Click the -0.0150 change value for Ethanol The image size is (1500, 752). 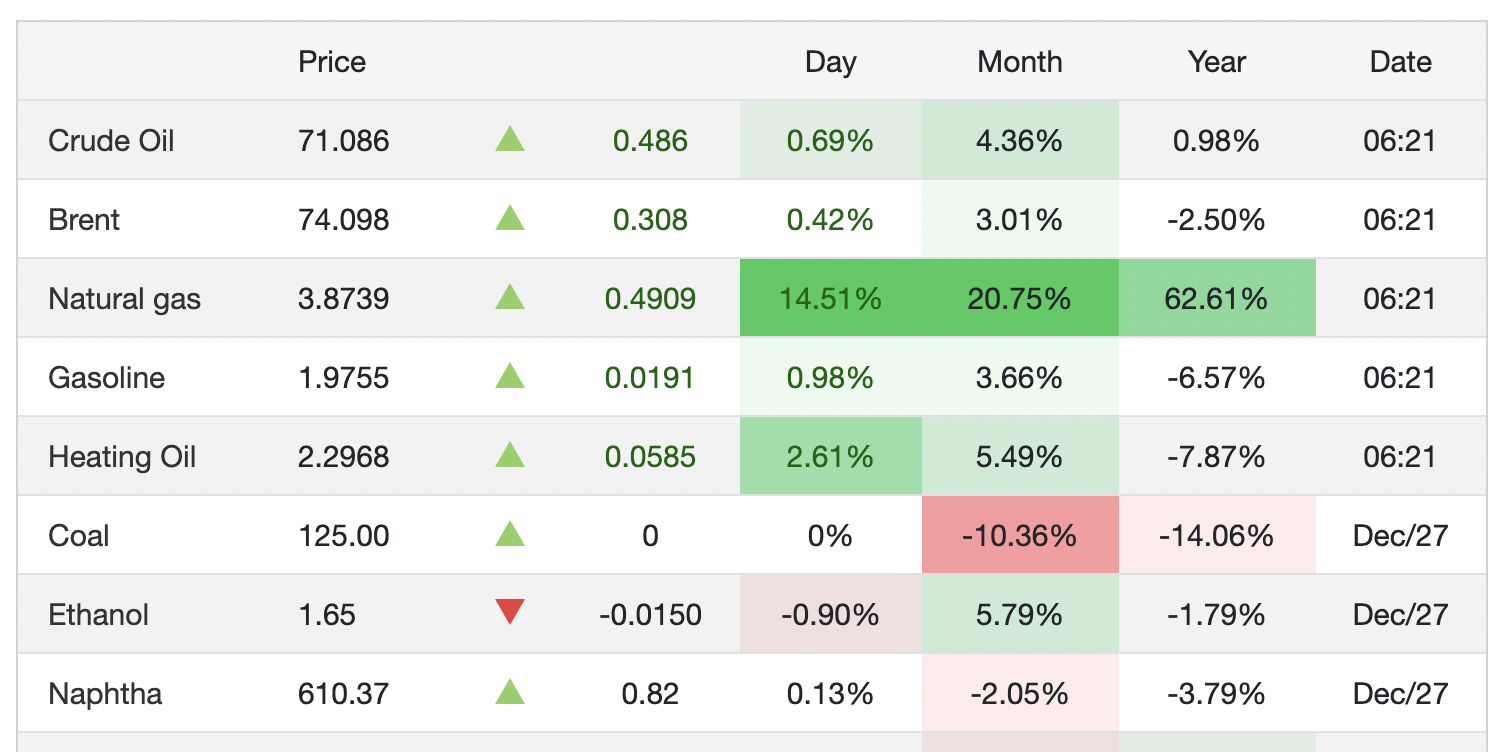coord(650,614)
